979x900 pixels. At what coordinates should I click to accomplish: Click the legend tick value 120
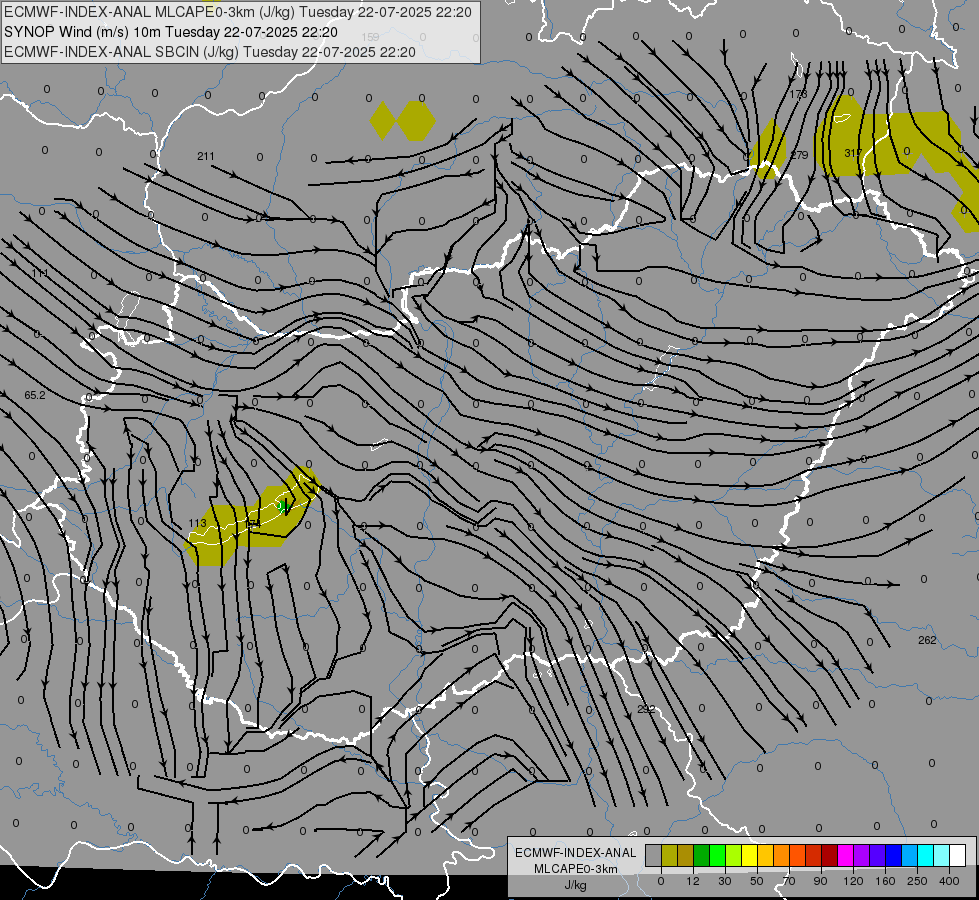[x=853, y=881]
